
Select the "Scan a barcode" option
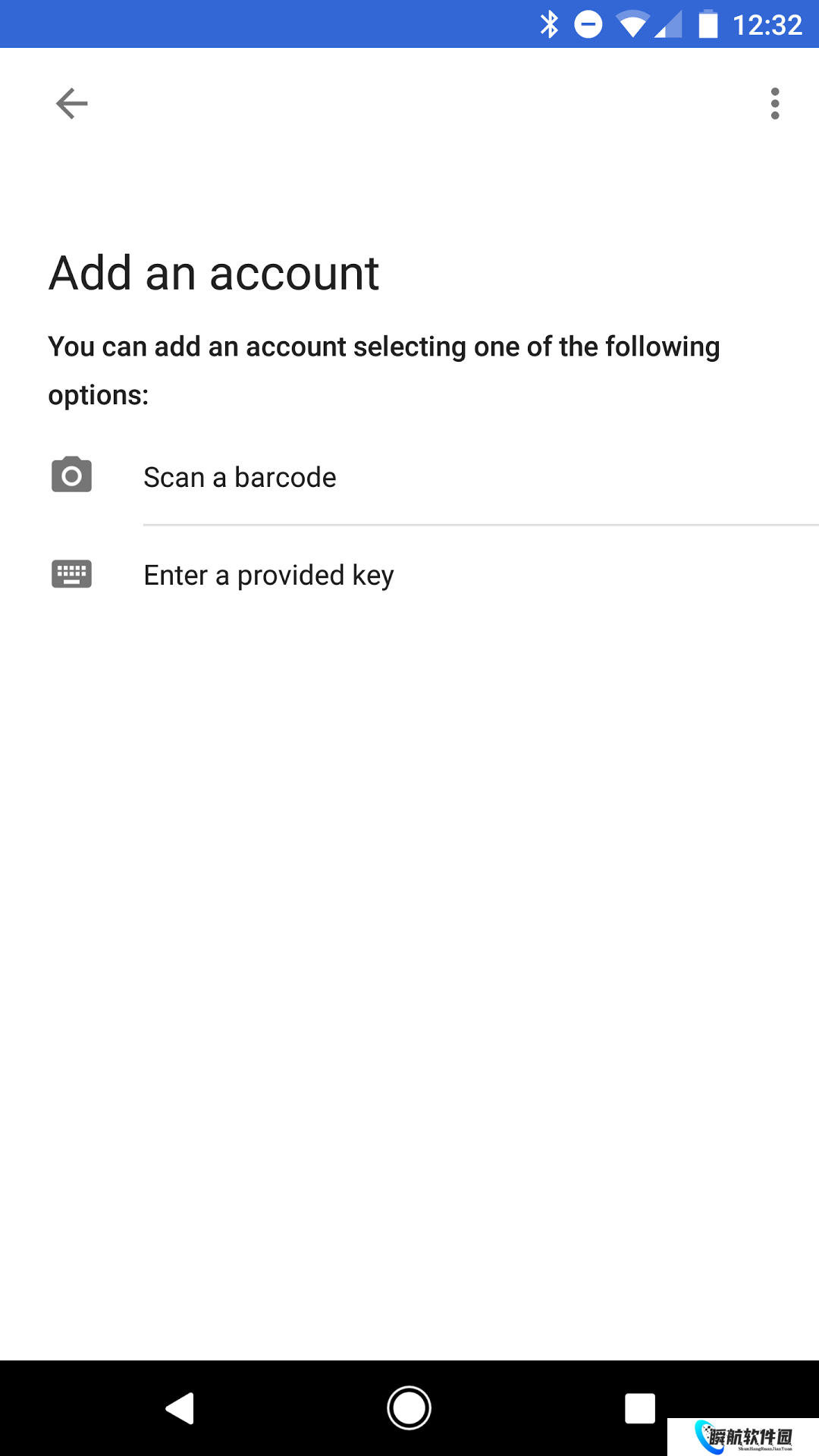pos(240,478)
